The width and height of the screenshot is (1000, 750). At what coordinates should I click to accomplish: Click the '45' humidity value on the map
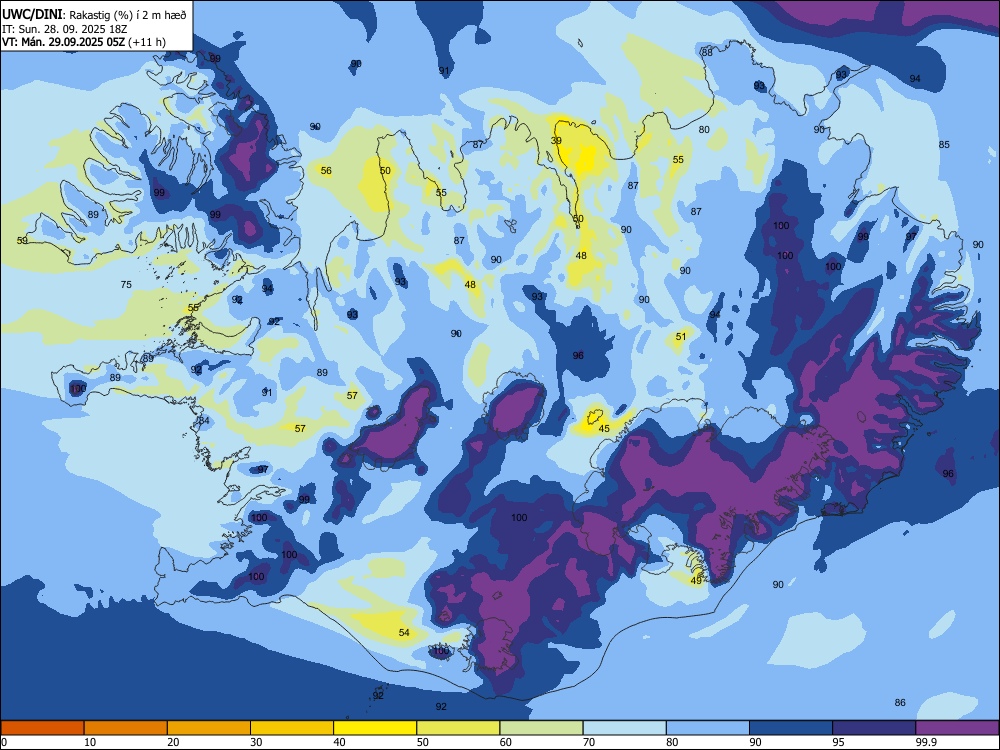[604, 429]
